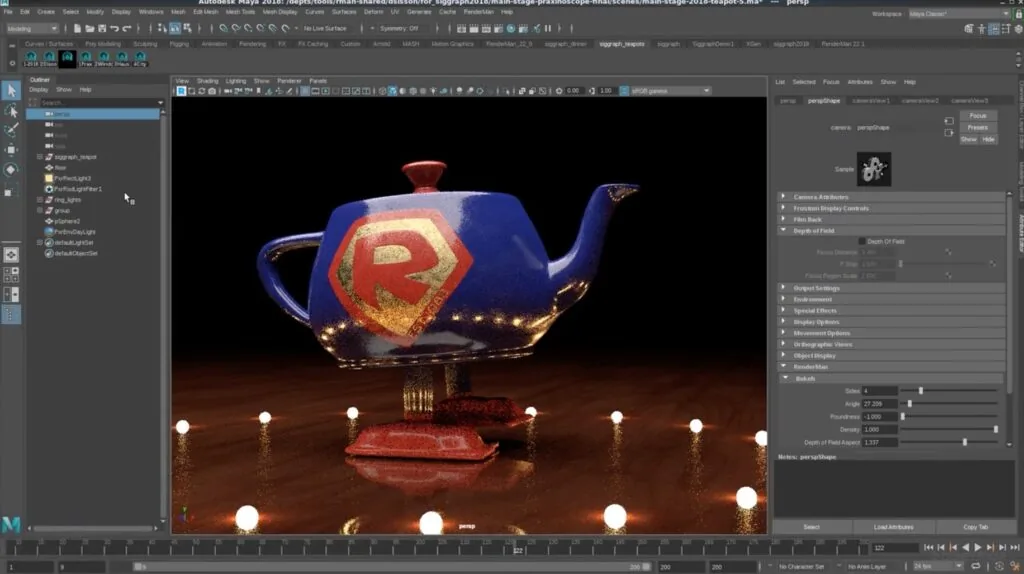Click the Redo arrow icon
This screenshot has width=1024, height=574.
click(x=127, y=29)
